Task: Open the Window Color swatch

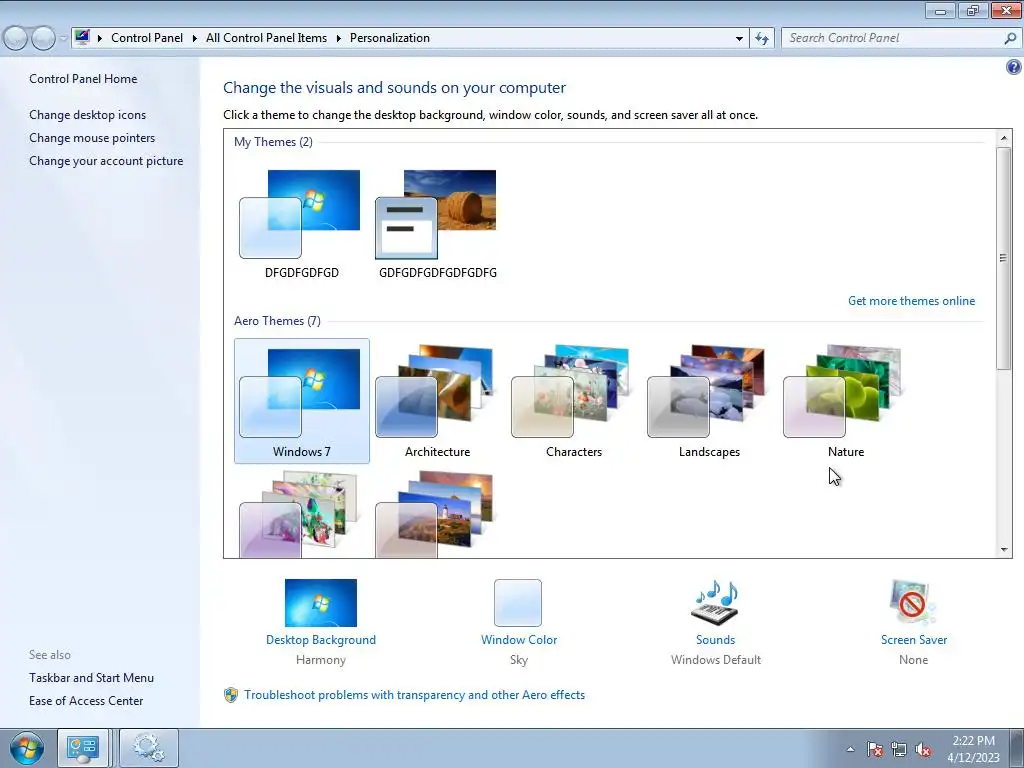Action: (x=518, y=603)
